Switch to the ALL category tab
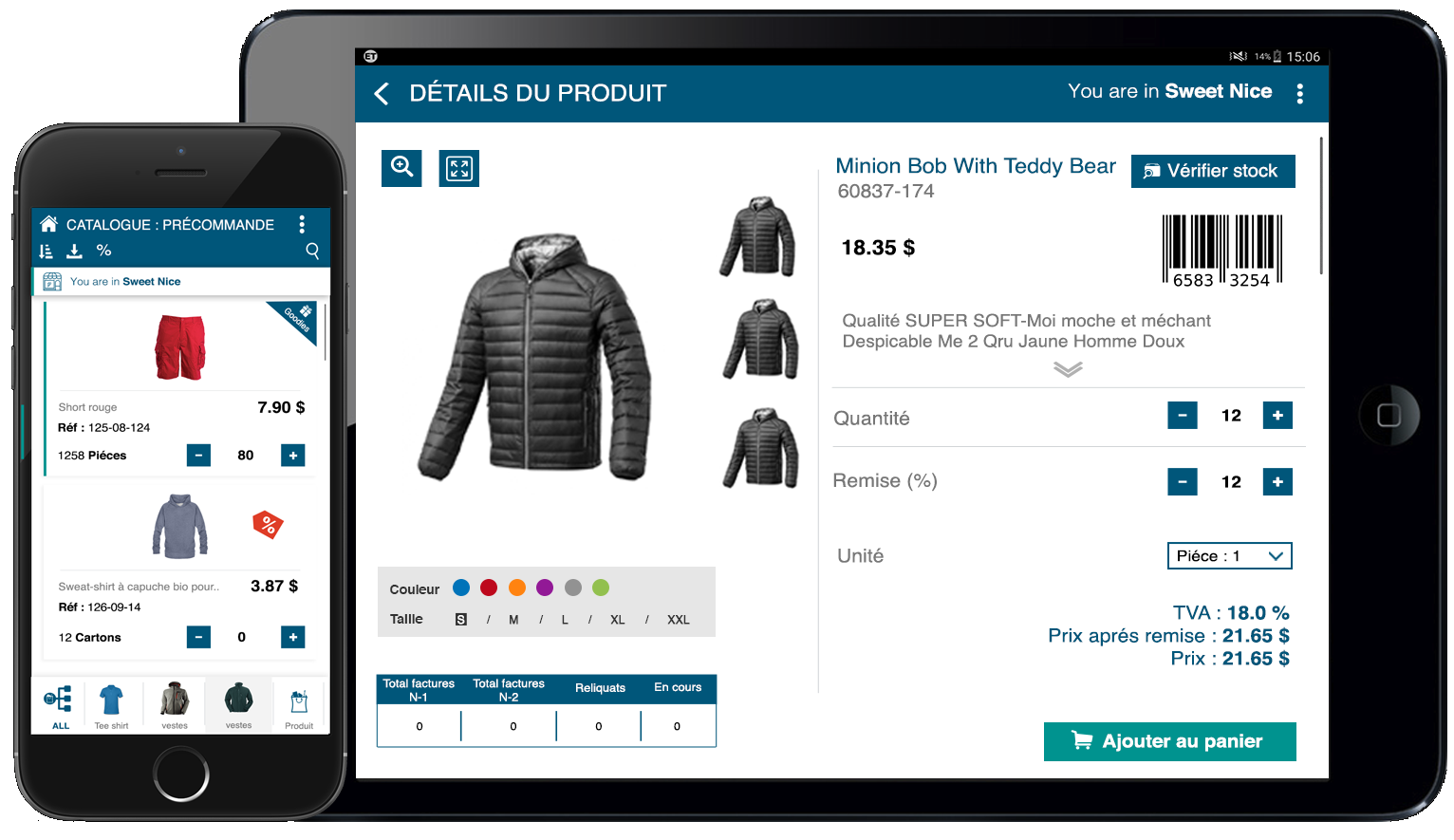1454x840 pixels. tap(59, 706)
